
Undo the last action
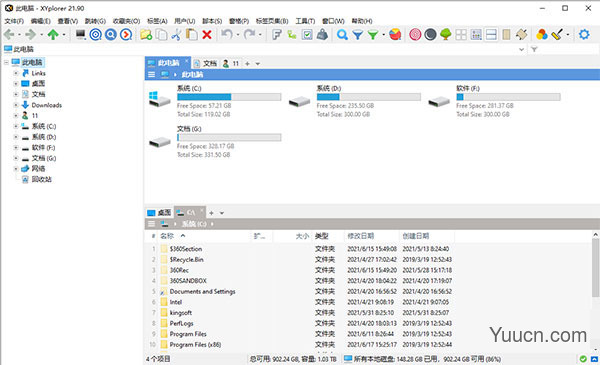tap(227, 35)
